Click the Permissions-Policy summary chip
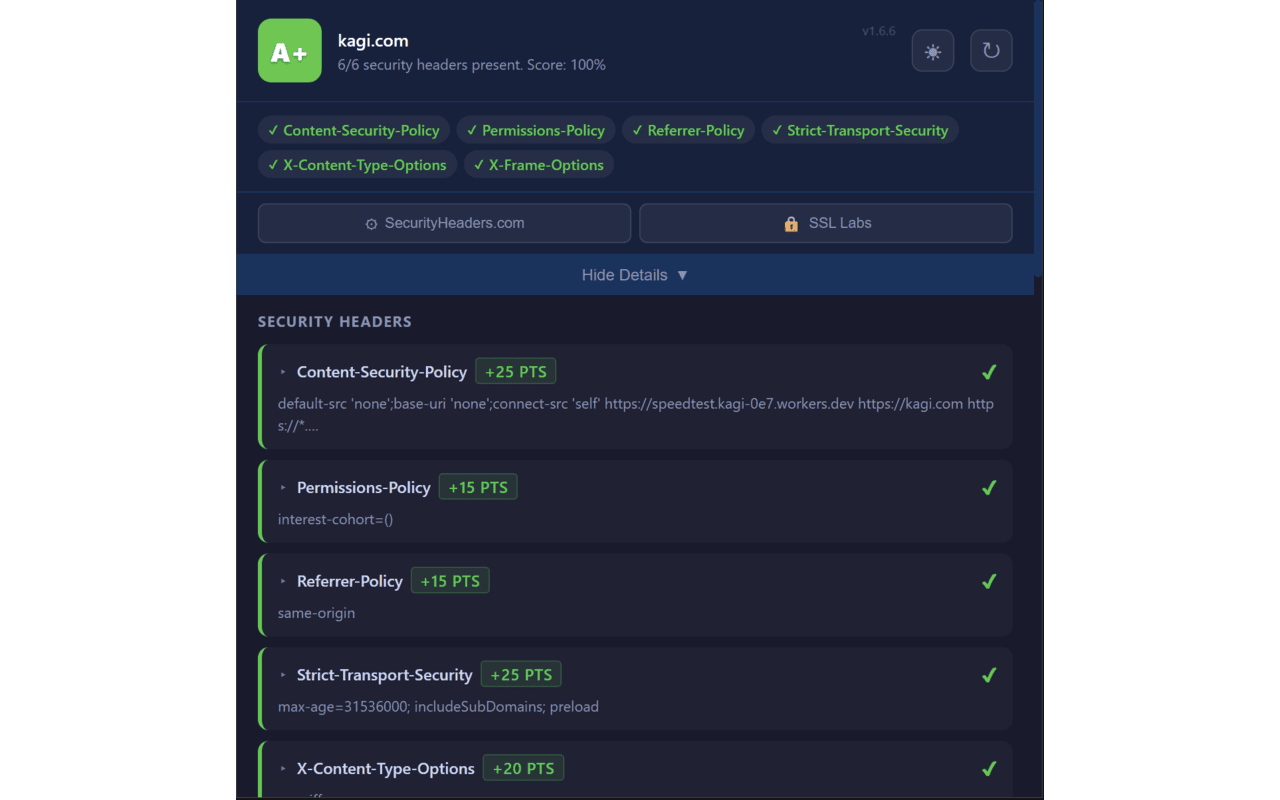 click(536, 130)
